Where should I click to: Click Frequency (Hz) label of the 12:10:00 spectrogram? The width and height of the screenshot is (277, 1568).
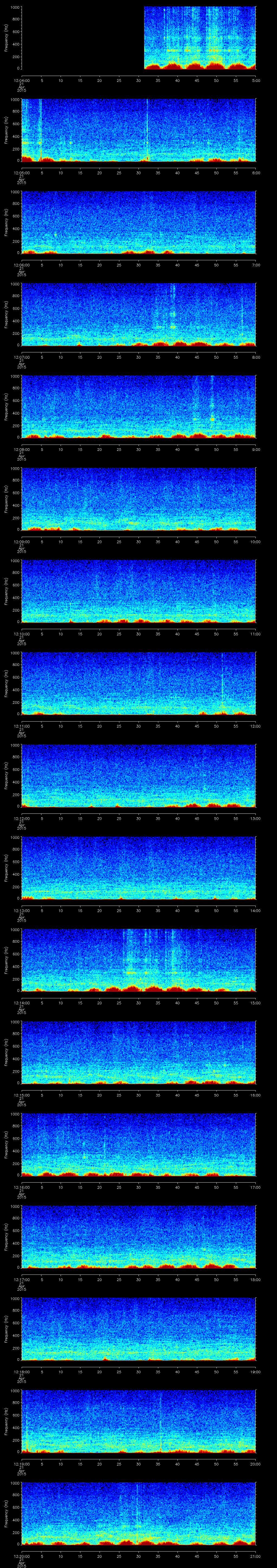6,591
